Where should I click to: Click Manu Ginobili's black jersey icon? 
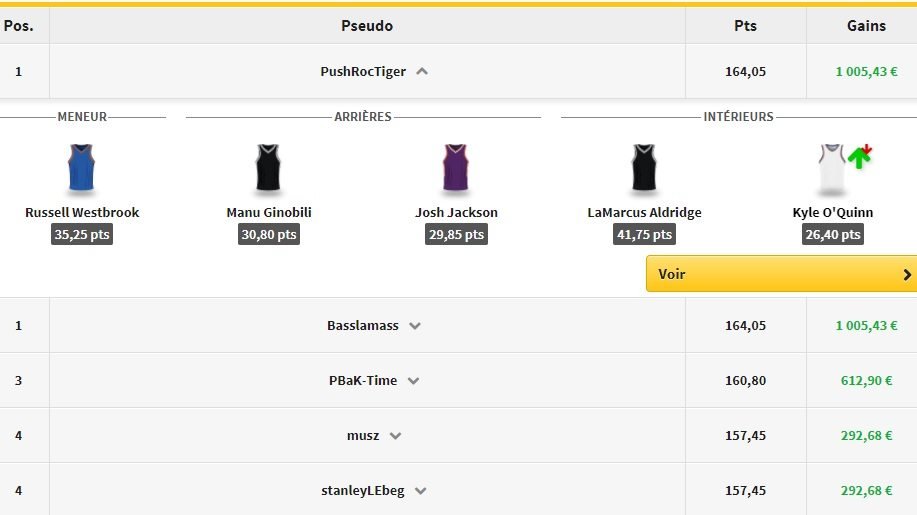pyautogui.click(x=268, y=168)
